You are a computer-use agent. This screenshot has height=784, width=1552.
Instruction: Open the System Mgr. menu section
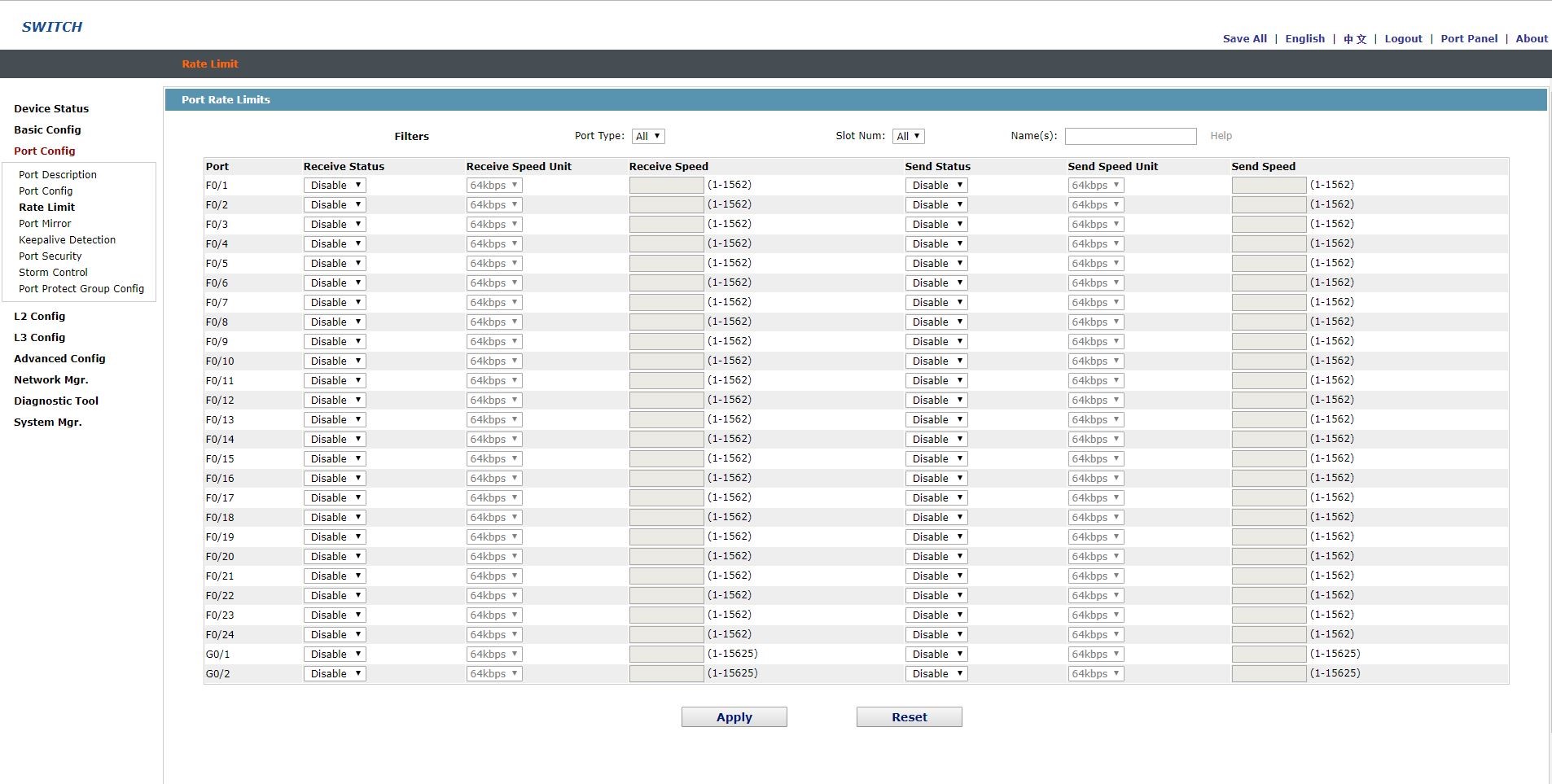coord(47,423)
